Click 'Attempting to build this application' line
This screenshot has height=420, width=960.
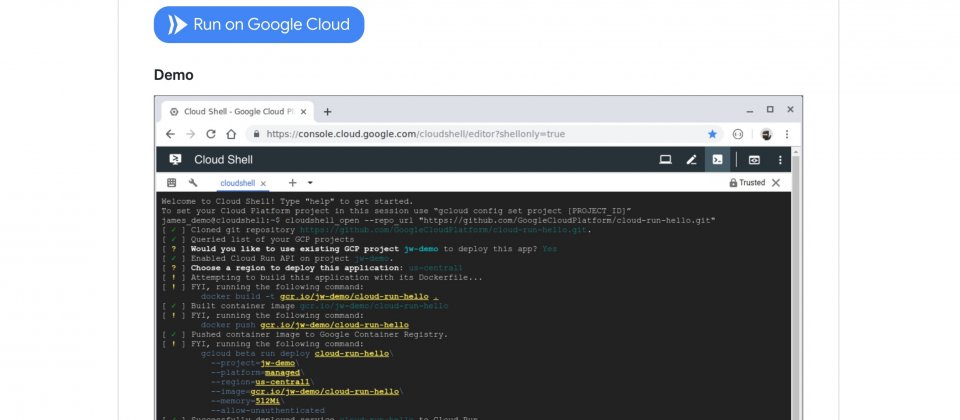pyautogui.click(x=322, y=277)
